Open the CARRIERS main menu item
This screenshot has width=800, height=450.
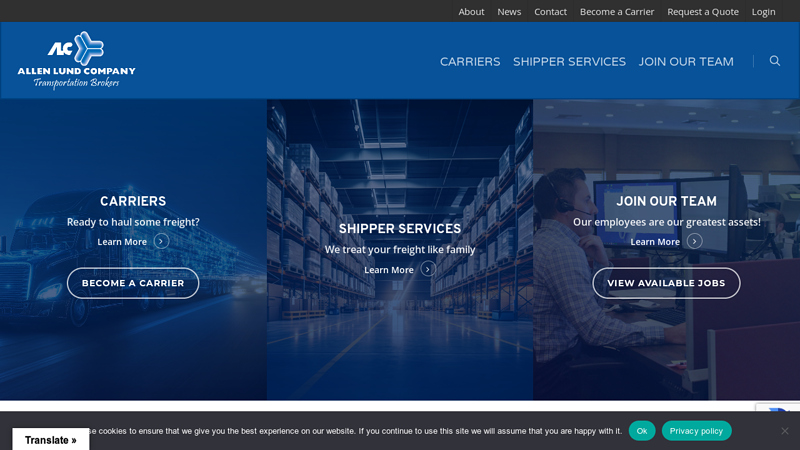[x=470, y=62]
